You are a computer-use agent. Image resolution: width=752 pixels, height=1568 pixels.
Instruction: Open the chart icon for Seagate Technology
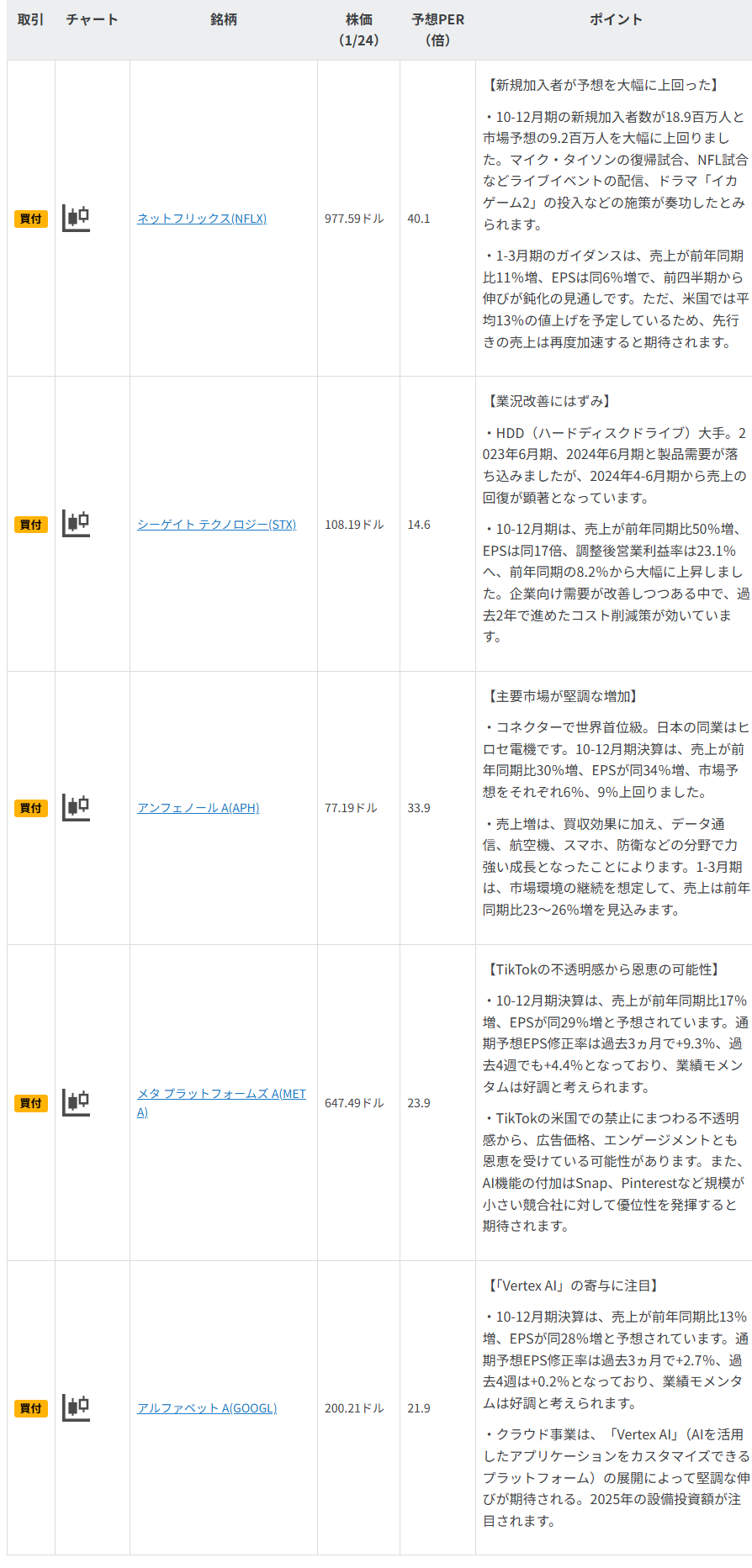[x=77, y=524]
